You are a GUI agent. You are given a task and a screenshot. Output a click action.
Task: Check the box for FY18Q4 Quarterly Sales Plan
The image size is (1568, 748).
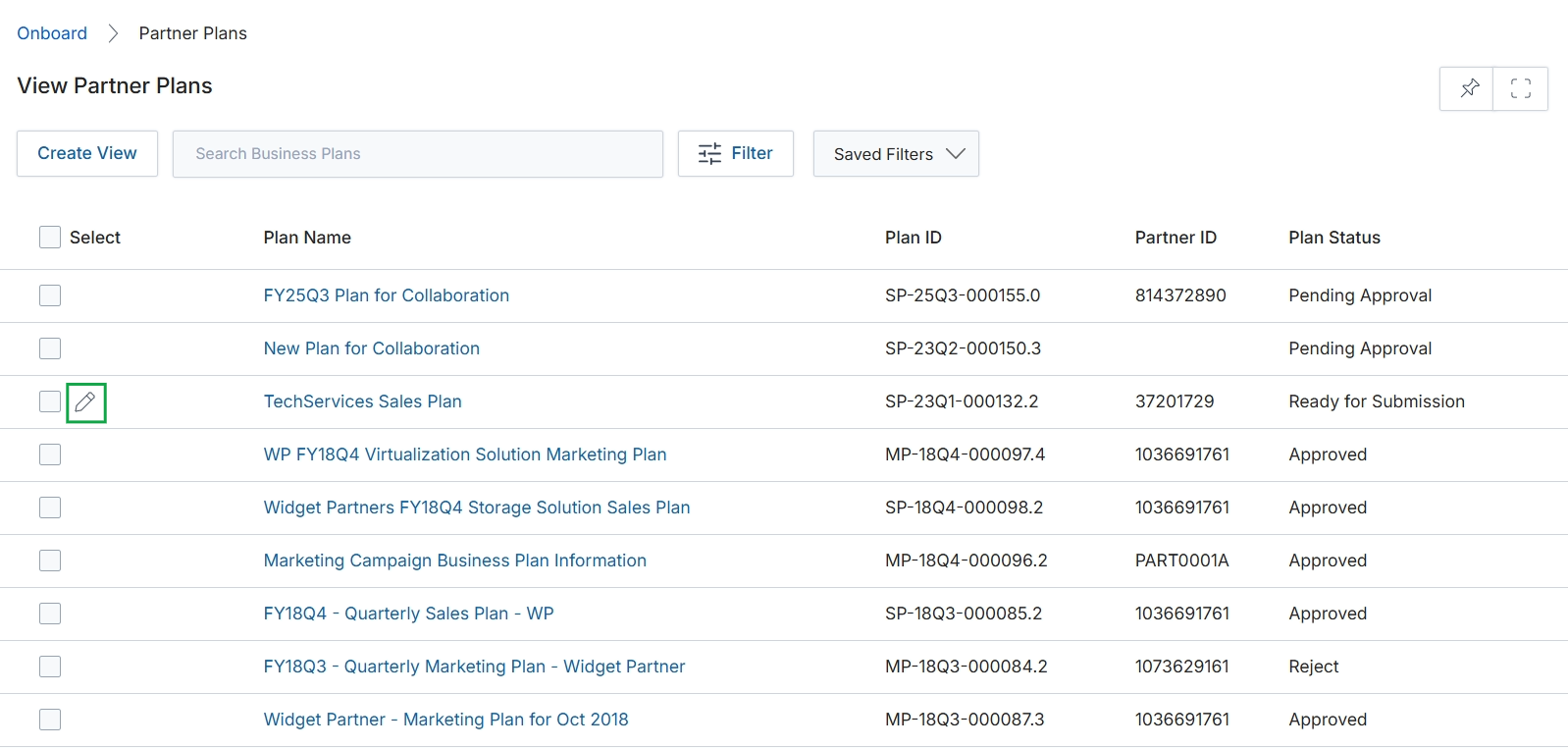point(50,614)
